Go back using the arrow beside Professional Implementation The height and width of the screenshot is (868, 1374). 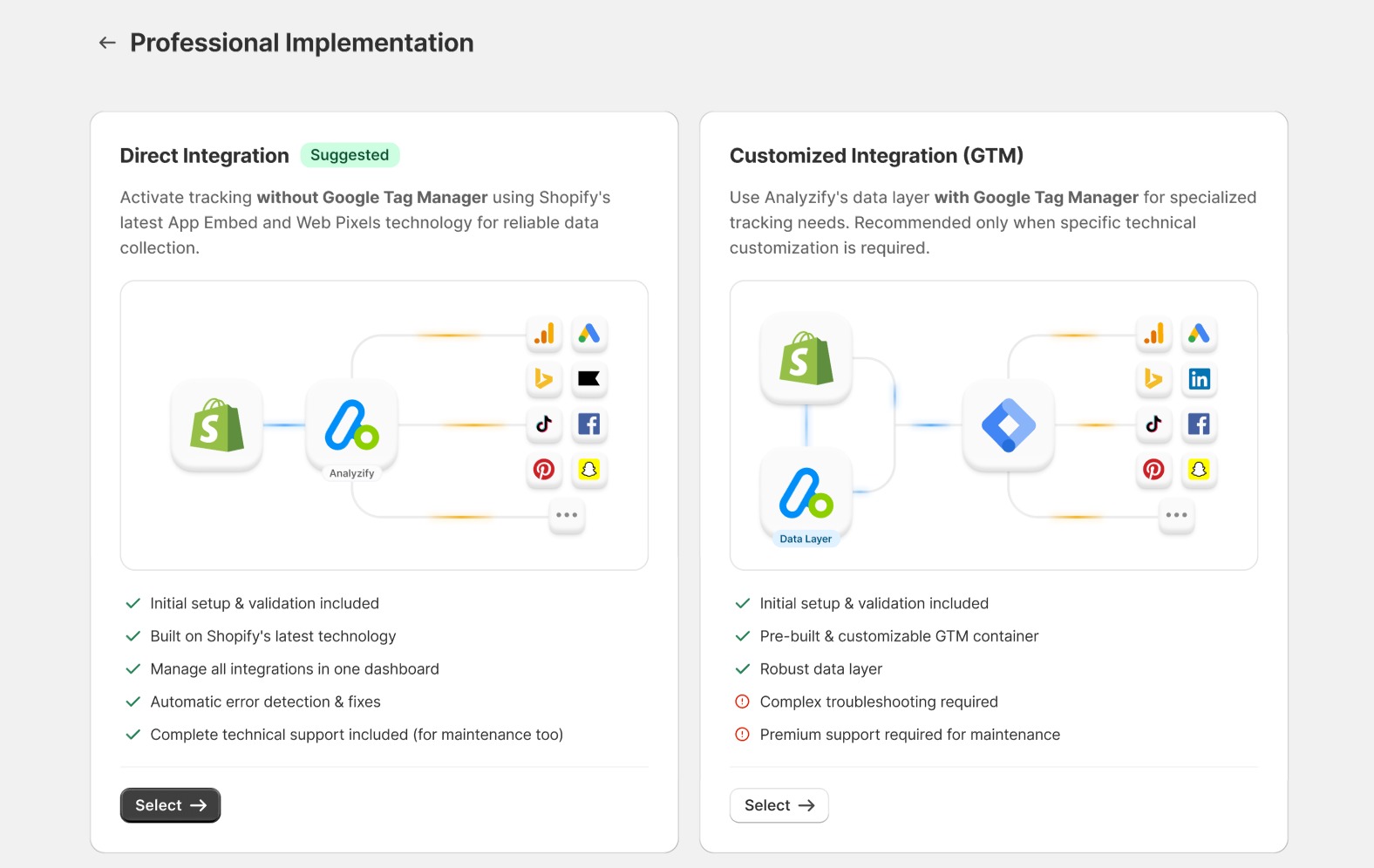[107, 43]
